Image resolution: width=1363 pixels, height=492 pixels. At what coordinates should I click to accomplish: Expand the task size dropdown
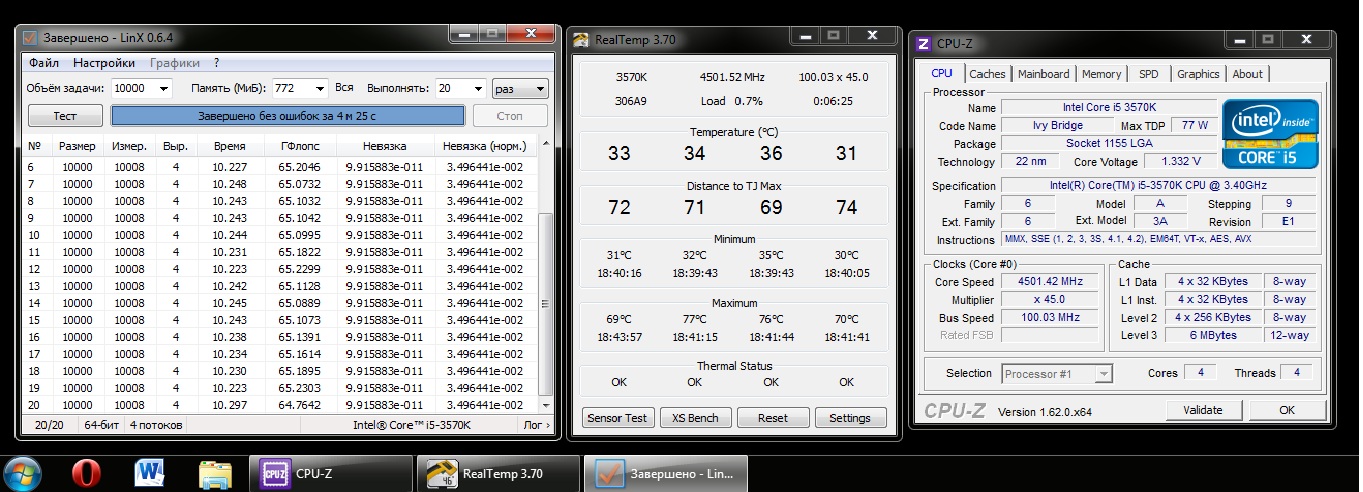pyautogui.click(x=163, y=89)
